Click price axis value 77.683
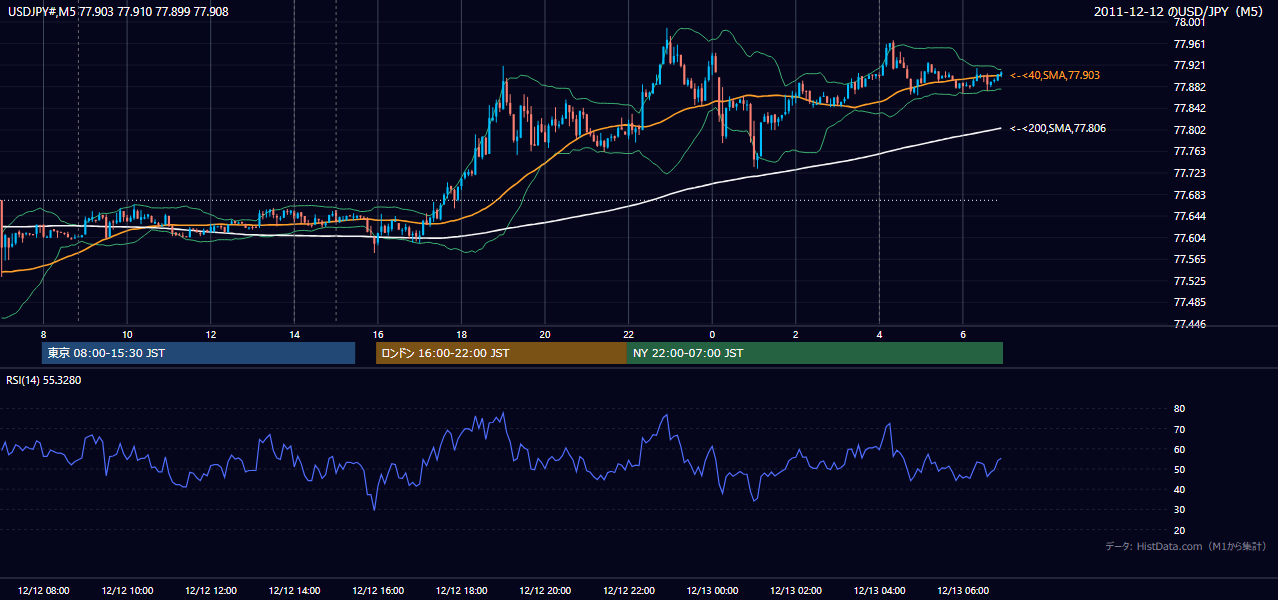1278x600 pixels. click(1189, 195)
